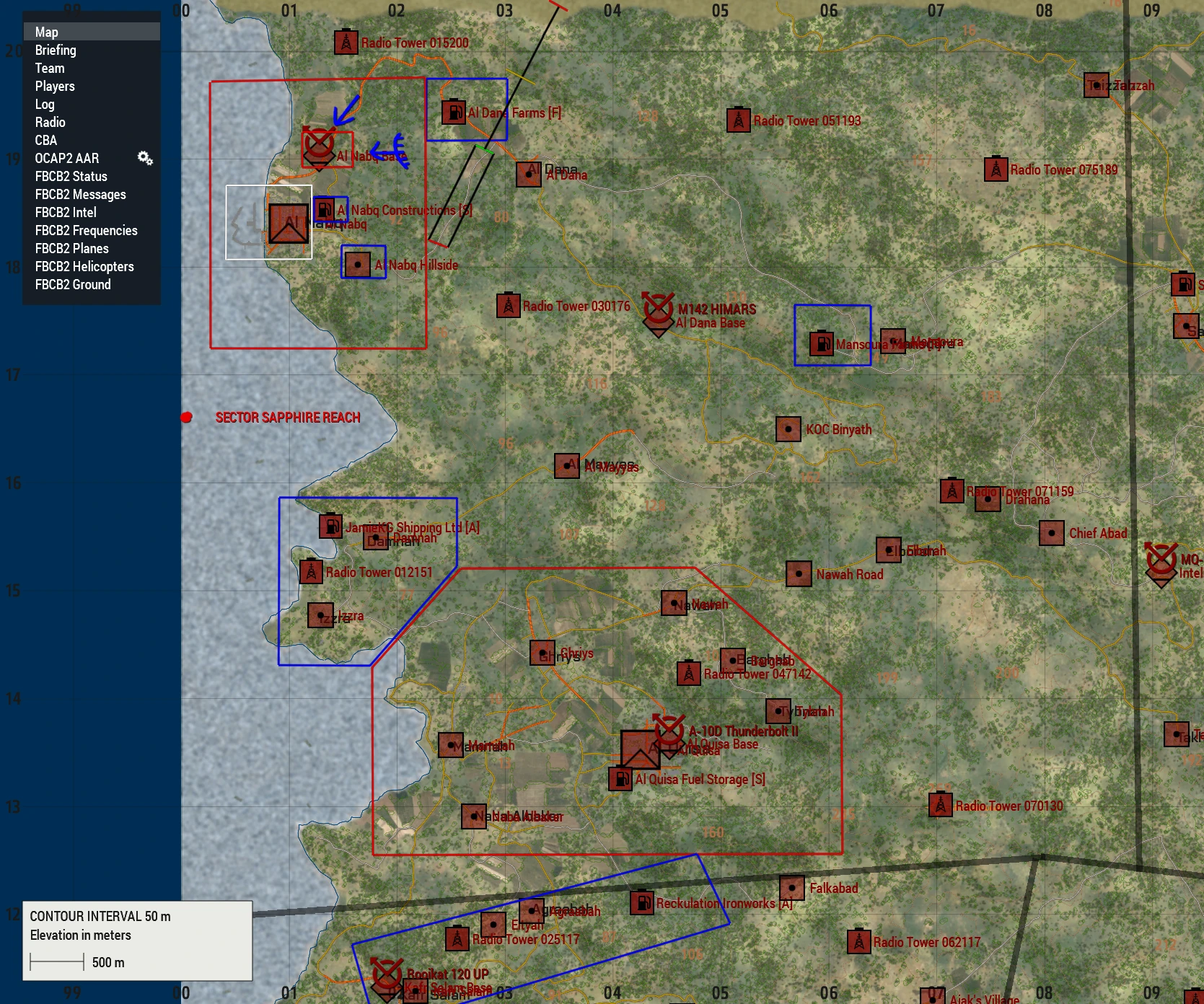
Task: Select the Al Dana Farms fuel icon
Action: click(454, 113)
